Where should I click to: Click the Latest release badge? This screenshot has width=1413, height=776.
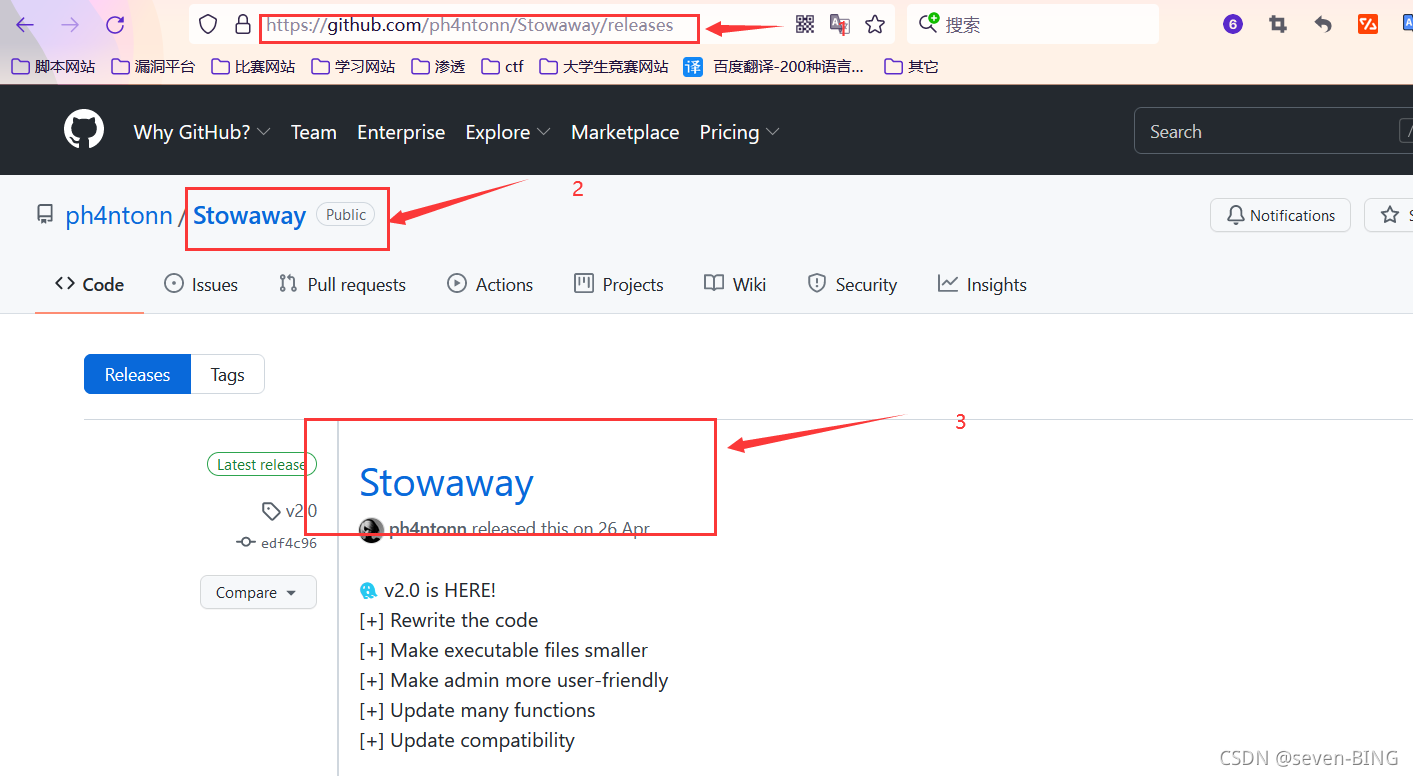[261, 464]
